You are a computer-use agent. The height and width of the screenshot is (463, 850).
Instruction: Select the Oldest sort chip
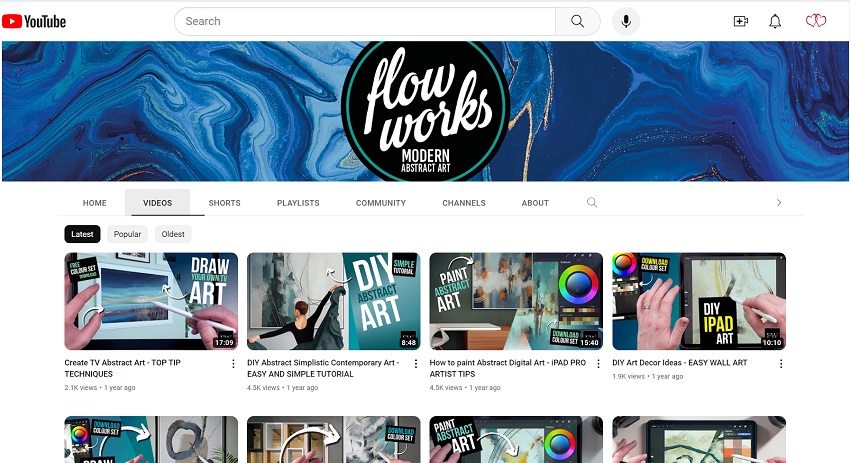[173, 234]
